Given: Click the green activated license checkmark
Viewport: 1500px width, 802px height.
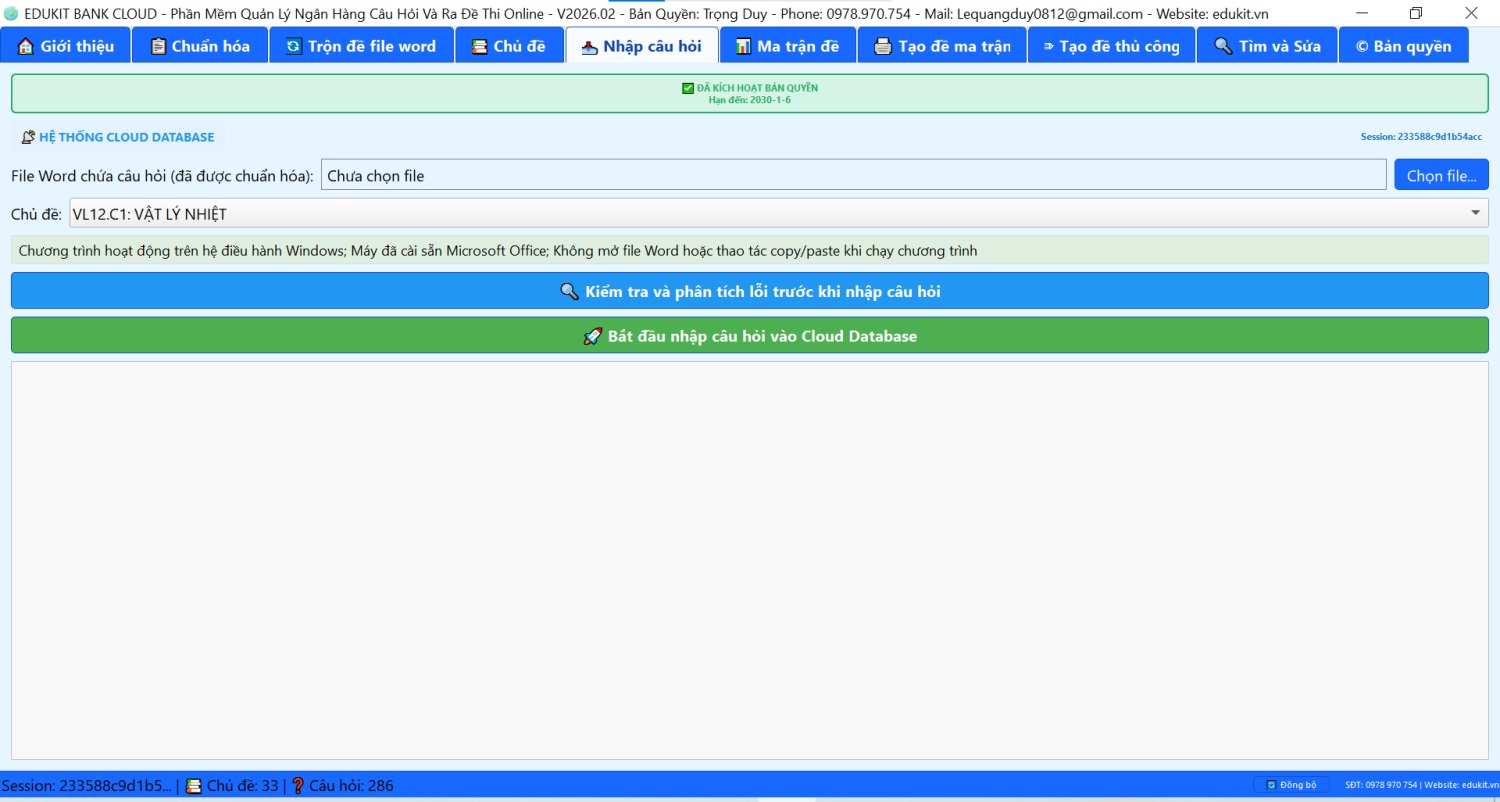Looking at the screenshot, I should 688,88.
